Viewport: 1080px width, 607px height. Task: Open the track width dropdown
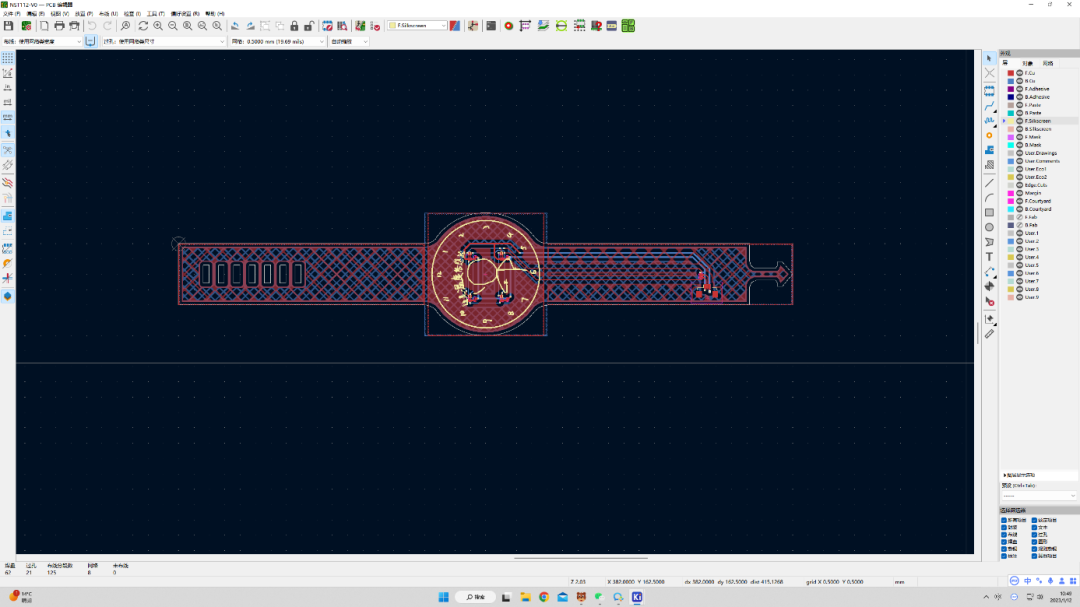pyautogui.click(x=41, y=41)
